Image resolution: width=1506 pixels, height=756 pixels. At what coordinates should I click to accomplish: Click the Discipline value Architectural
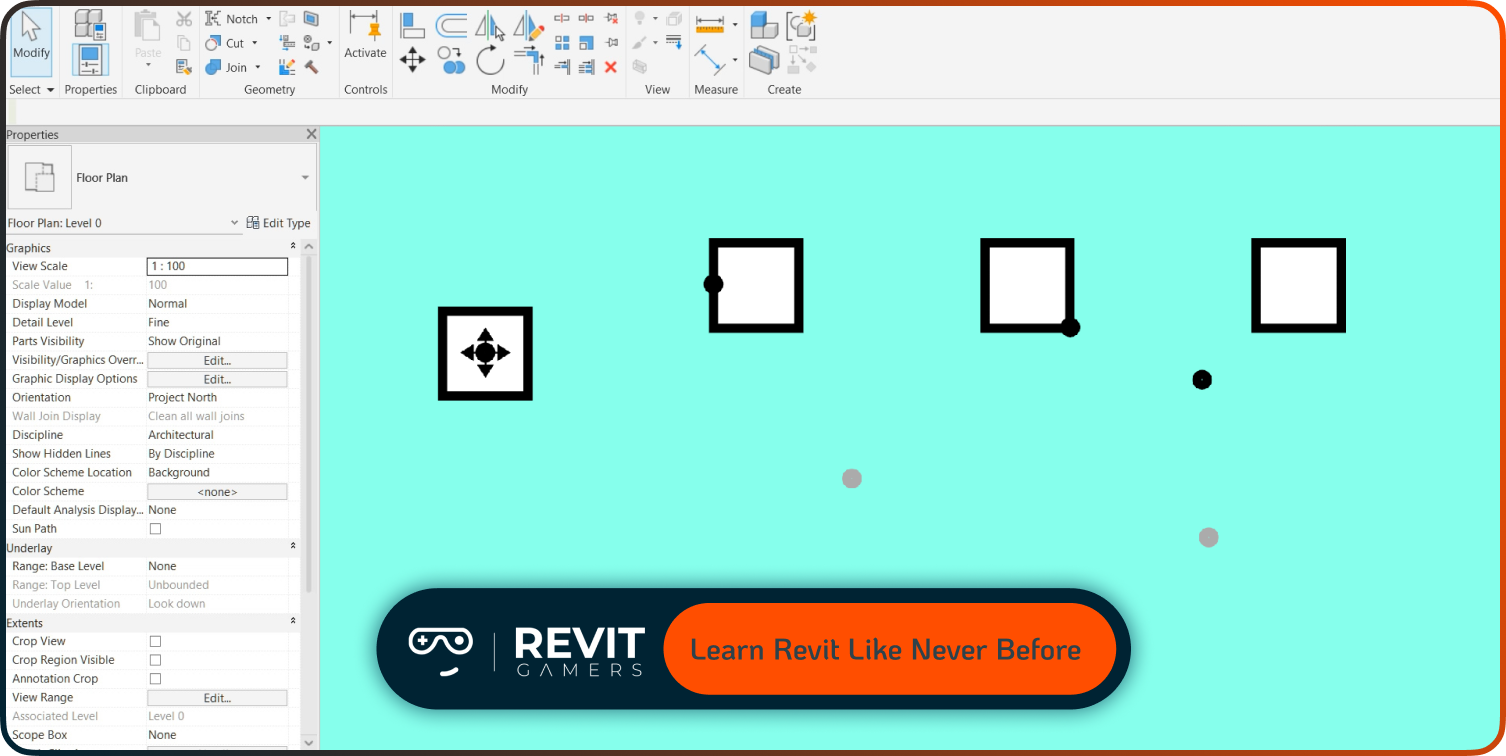[181, 435]
